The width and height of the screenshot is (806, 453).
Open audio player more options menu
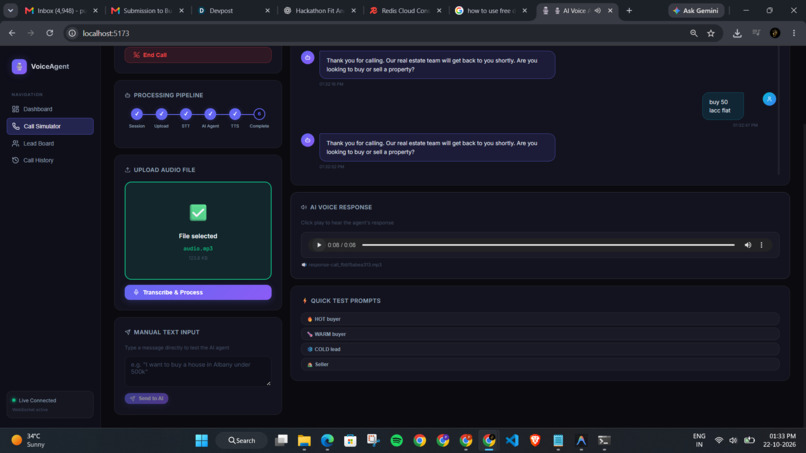762,245
